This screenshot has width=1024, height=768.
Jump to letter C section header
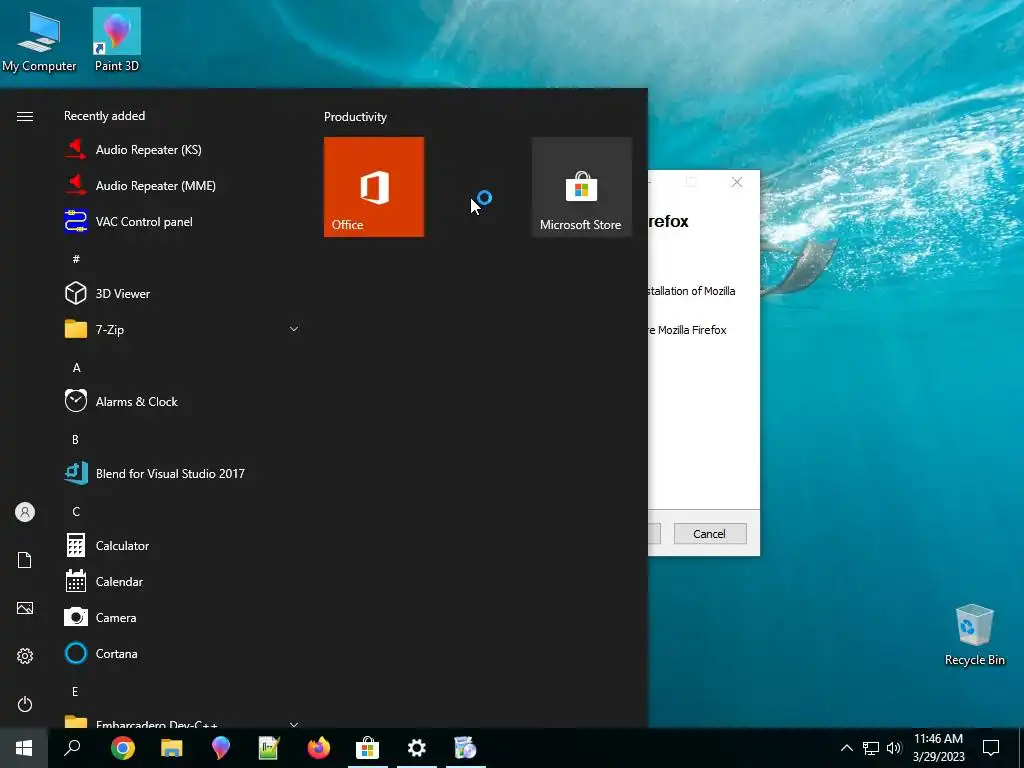click(x=76, y=511)
